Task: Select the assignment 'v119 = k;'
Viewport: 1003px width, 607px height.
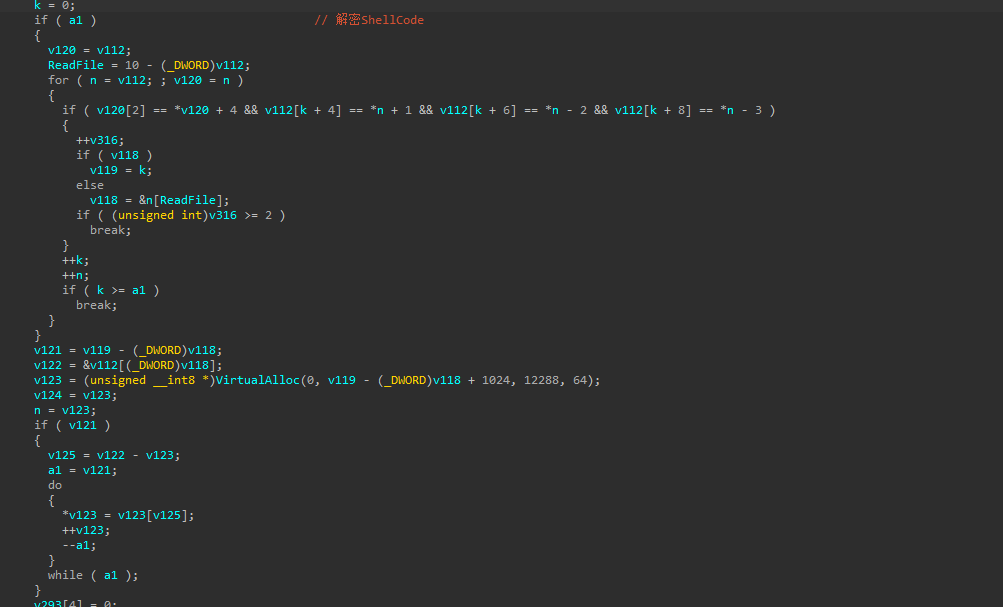Action: (x=122, y=170)
